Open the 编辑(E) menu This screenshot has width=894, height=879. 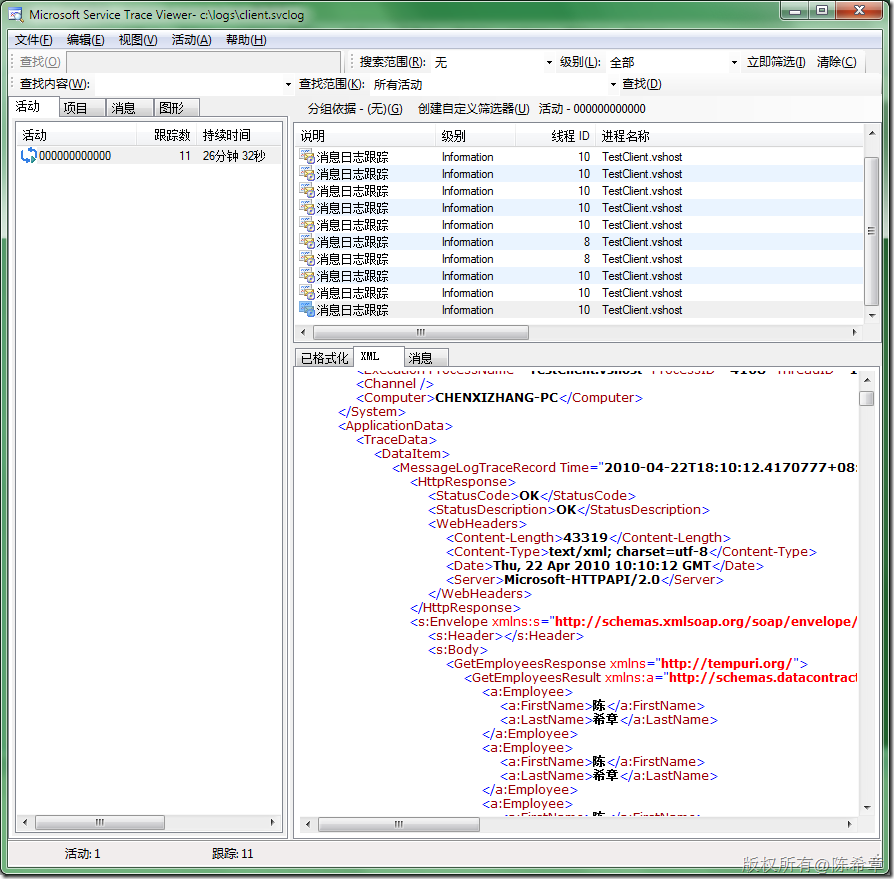(86, 40)
